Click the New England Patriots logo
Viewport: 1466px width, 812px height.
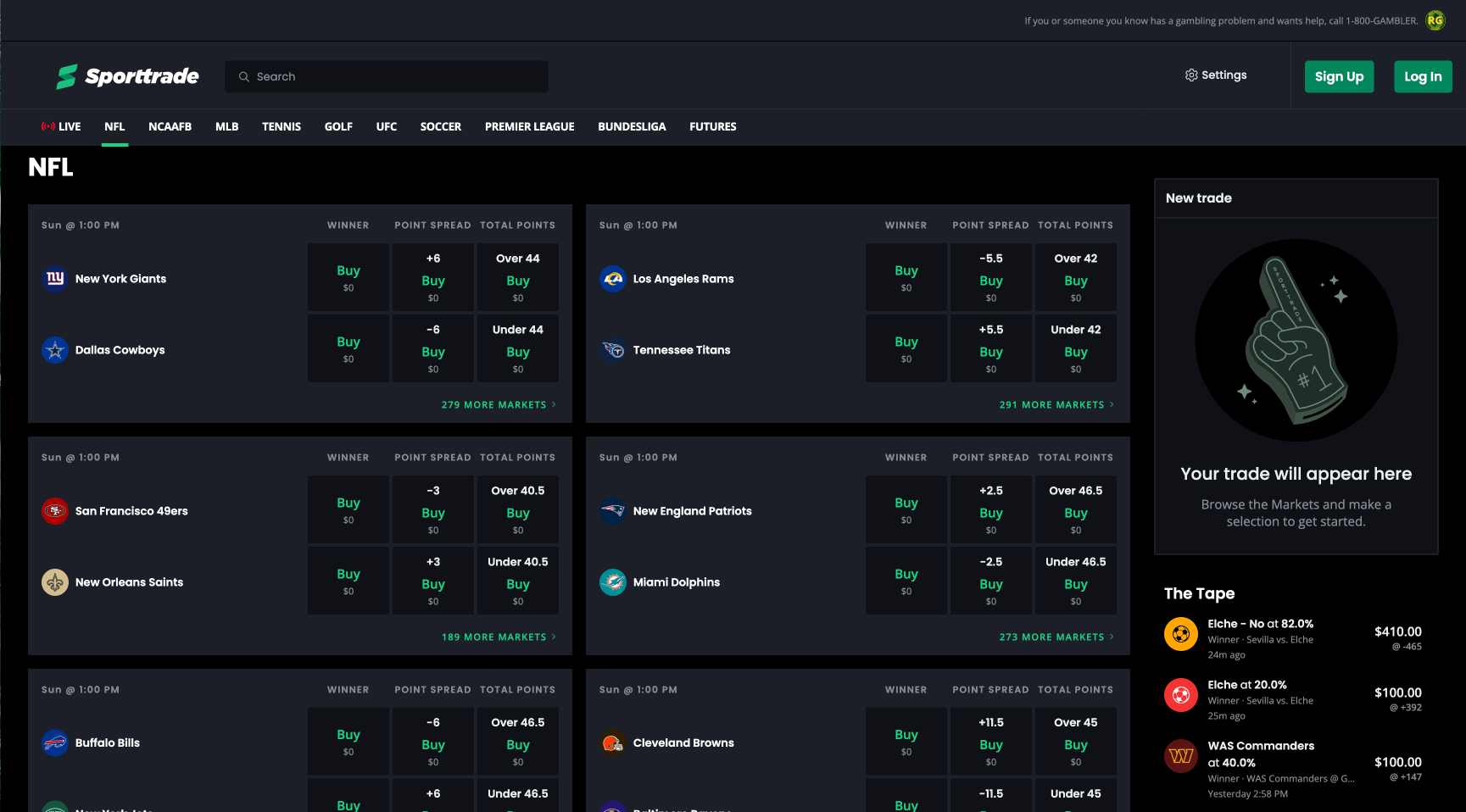click(x=613, y=510)
